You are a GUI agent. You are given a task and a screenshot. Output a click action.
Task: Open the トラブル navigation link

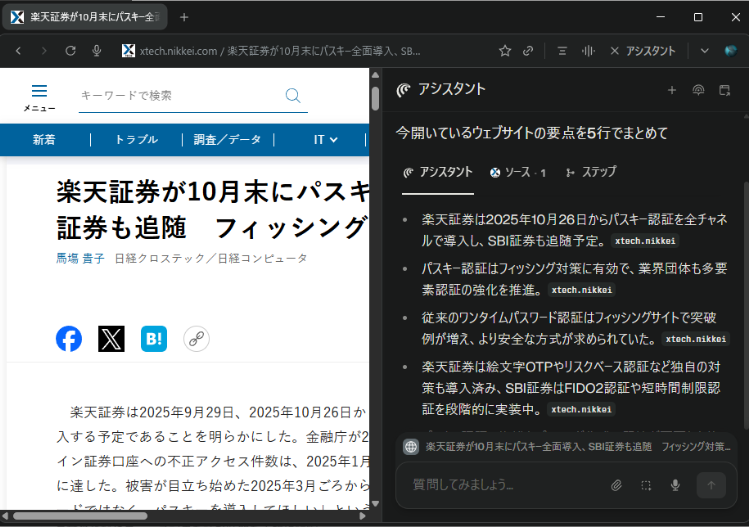136,140
